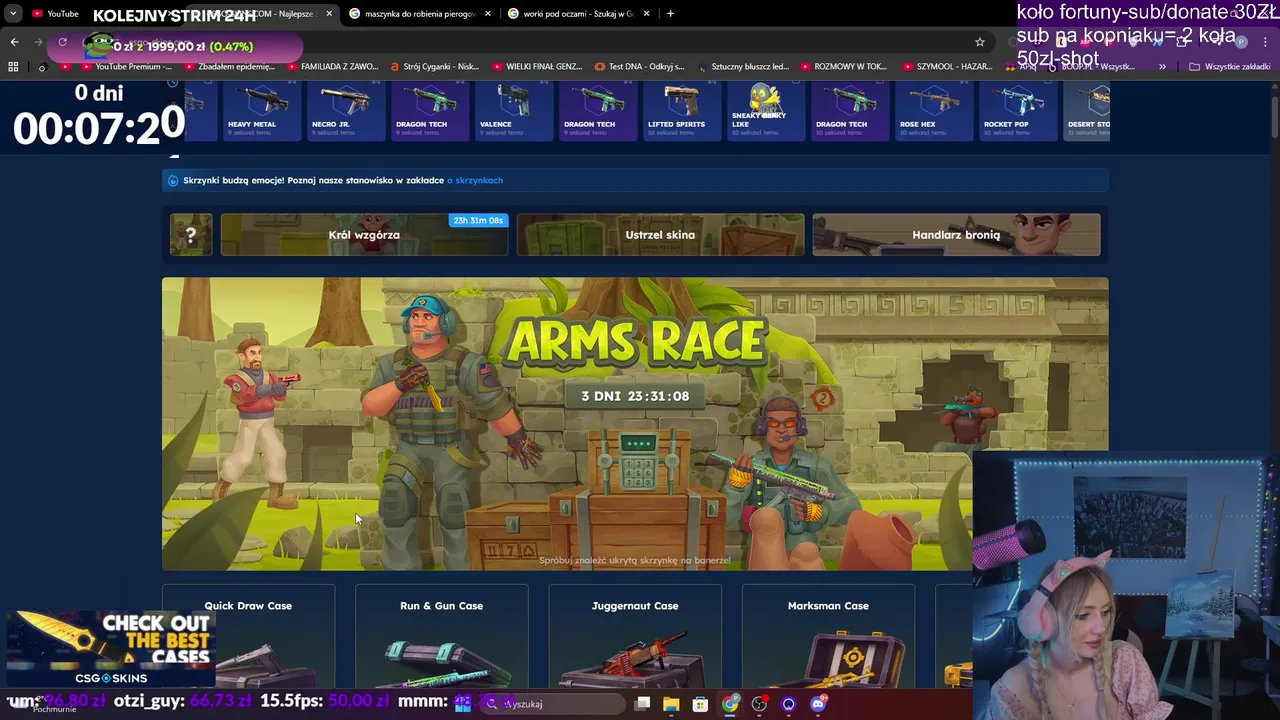Select the Necro Jr. skin drop
This screenshot has width=1280, height=720.
coord(344,111)
